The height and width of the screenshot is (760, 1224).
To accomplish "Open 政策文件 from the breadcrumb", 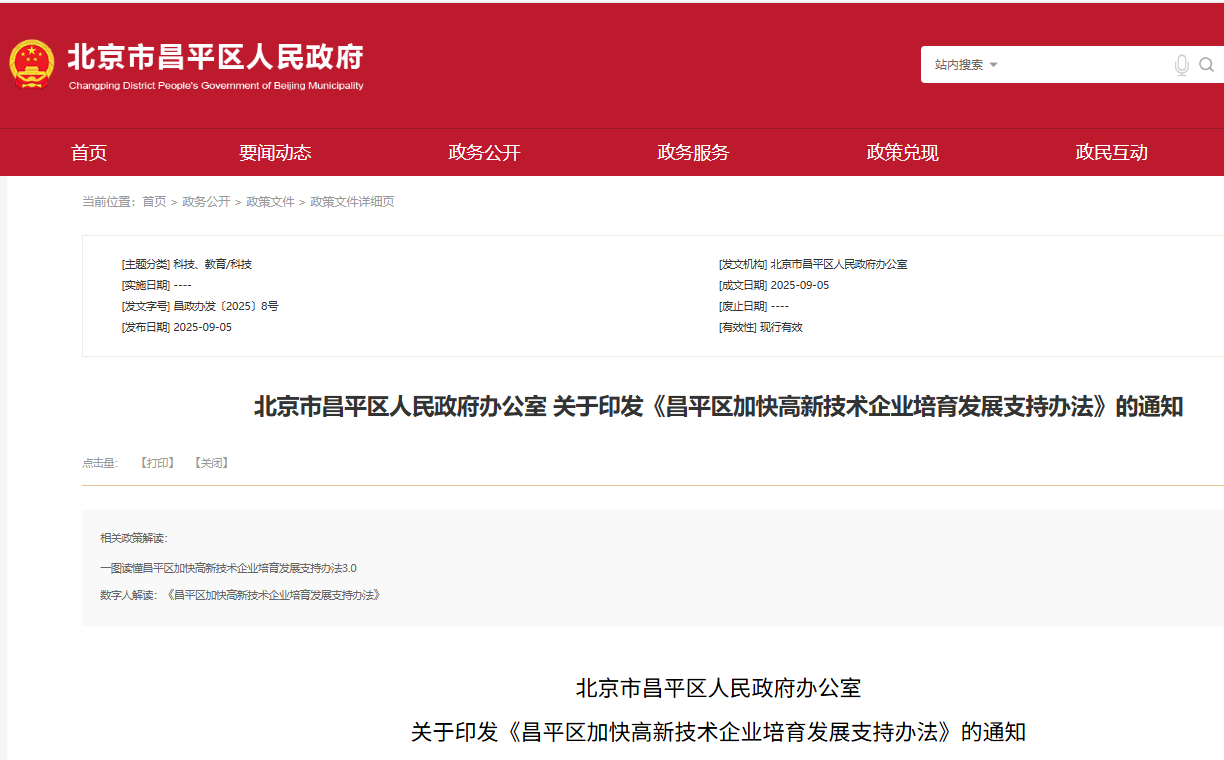I will (x=269, y=201).
